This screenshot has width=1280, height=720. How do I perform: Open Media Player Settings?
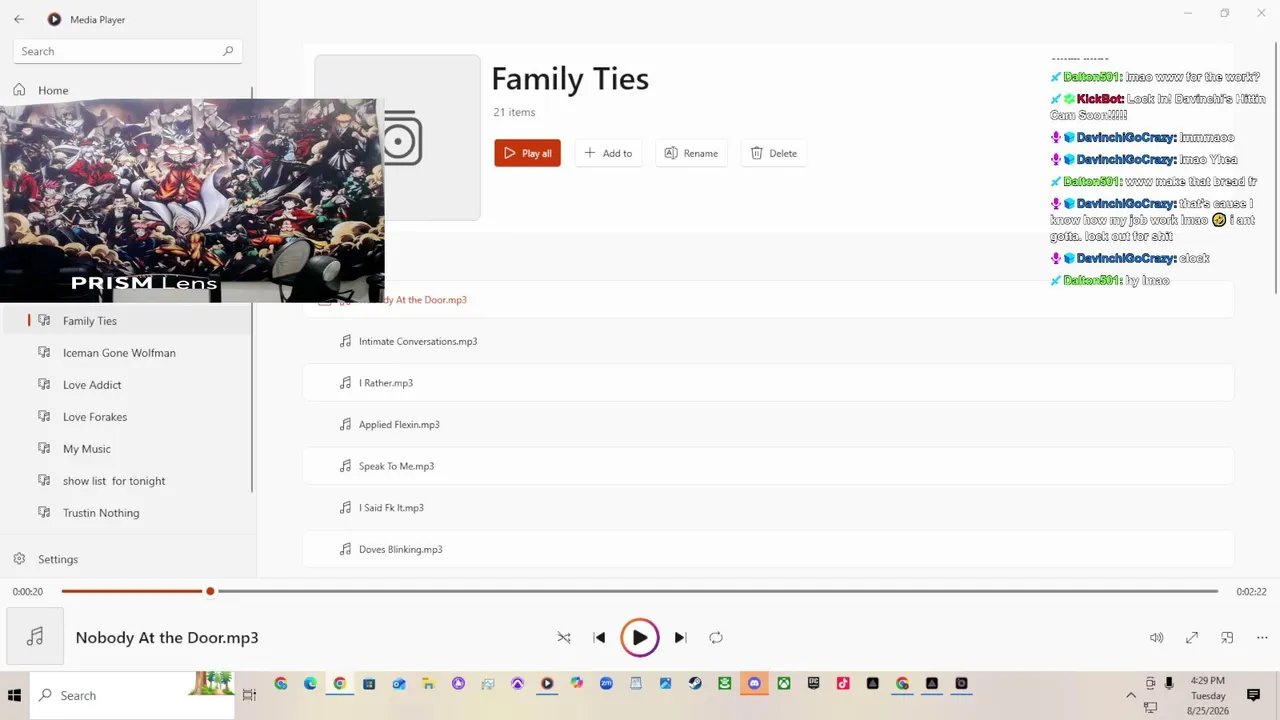tap(127, 559)
